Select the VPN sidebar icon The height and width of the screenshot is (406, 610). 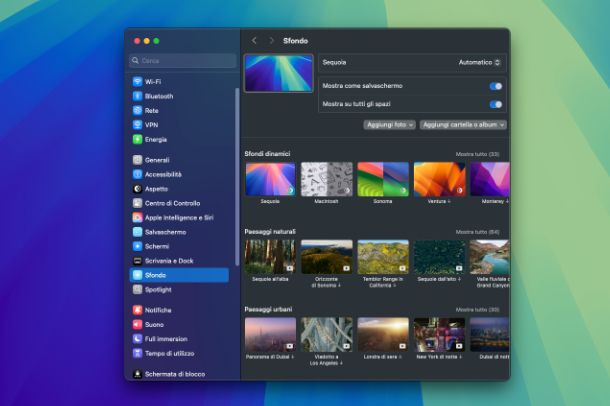(x=138, y=125)
